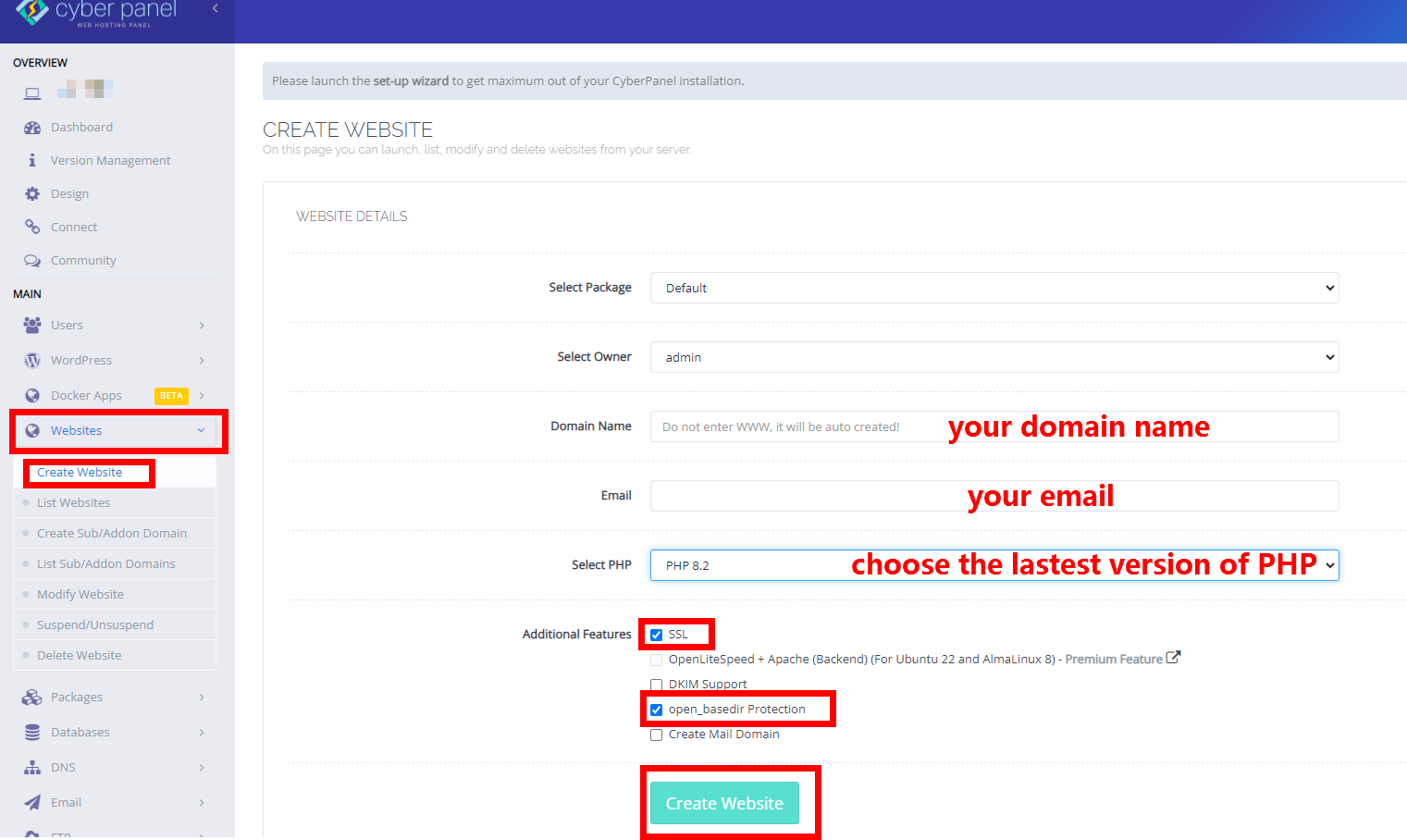The image size is (1407, 840).
Task: Click the blurred server info thumbnail
Action: (x=85, y=89)
